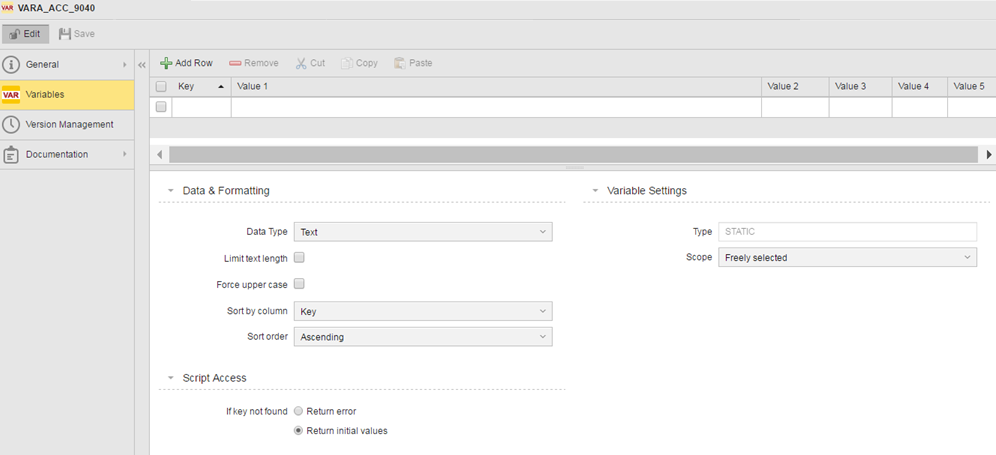The height and width of the screenshot is (455, 996).
Task: Collapse sidebar with double chevron icon
Action: tap(142, 65)
